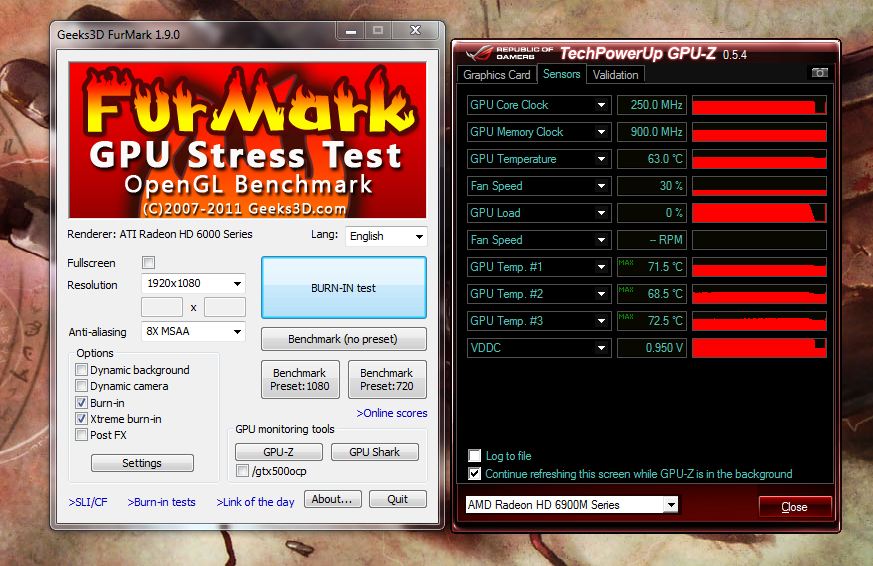
Task: Click the custom resolution height field
Action: (x=225, y=307)
